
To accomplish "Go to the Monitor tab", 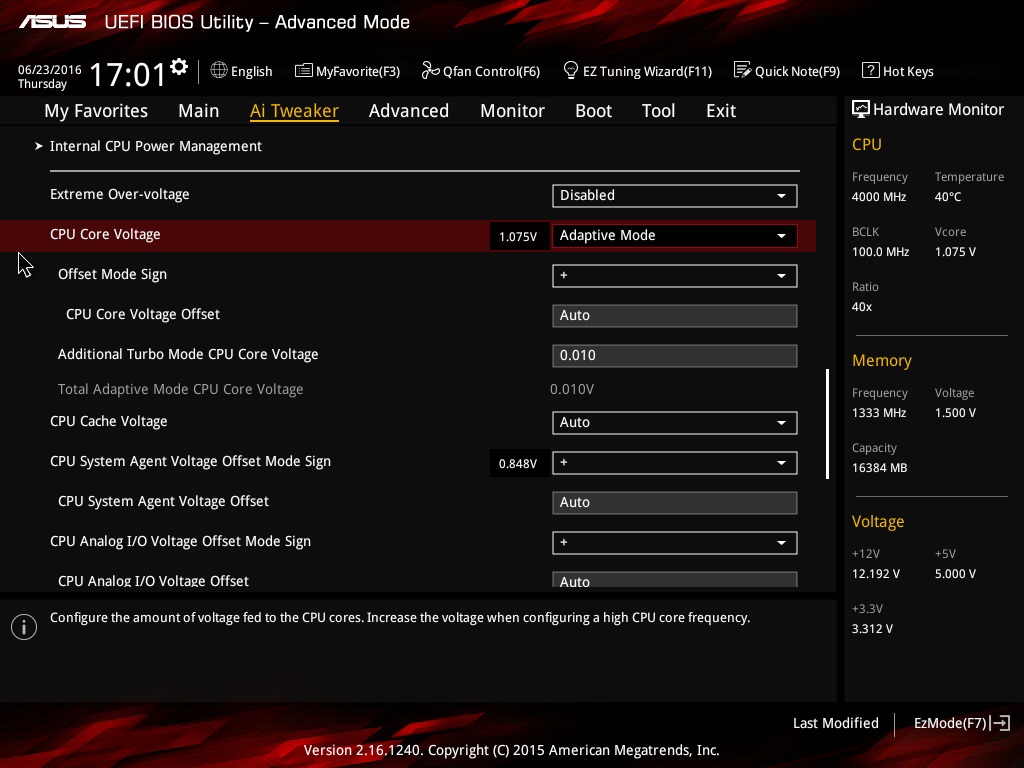I will tap(512, 111).
